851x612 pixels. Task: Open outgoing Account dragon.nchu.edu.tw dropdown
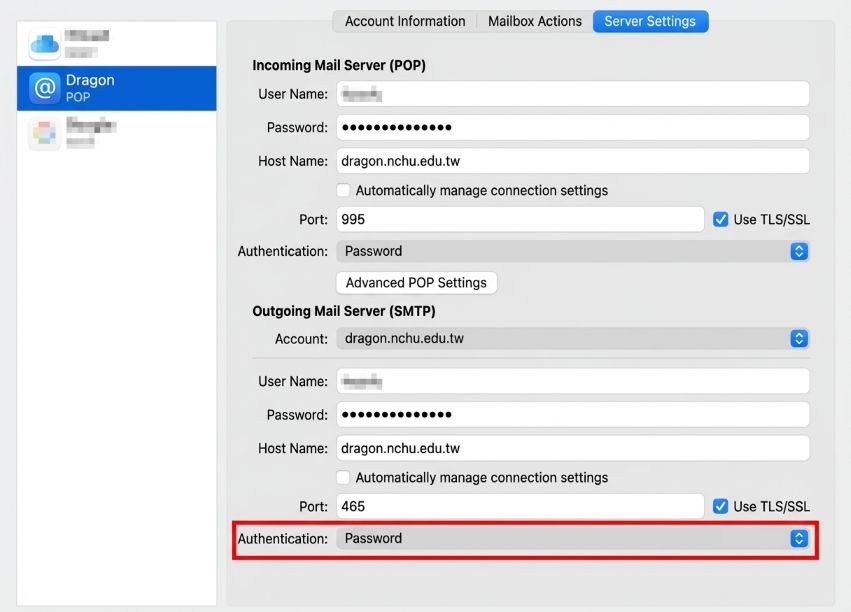573,339
